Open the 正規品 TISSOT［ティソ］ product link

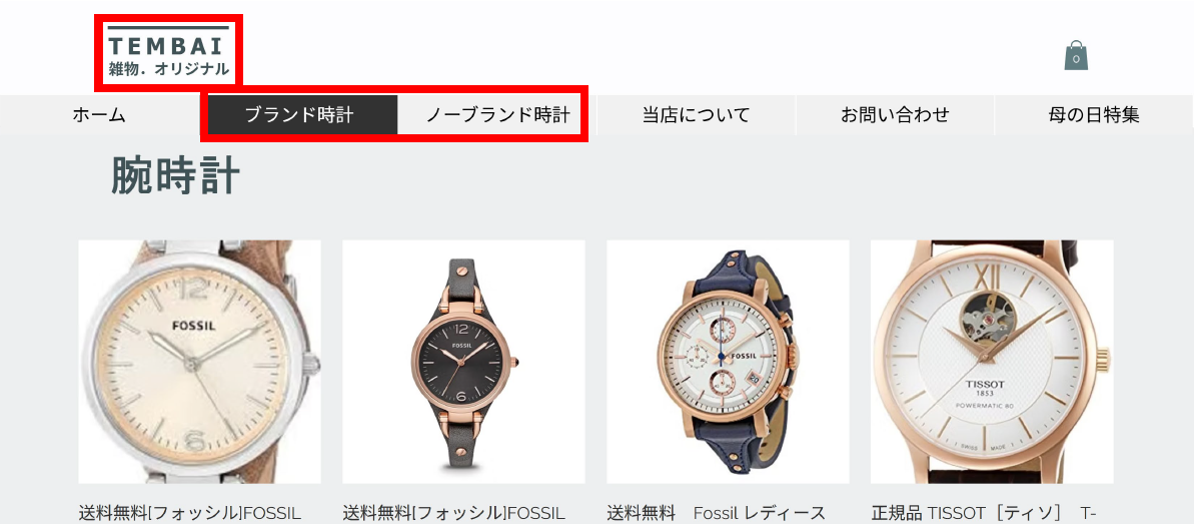click(985, 512)
